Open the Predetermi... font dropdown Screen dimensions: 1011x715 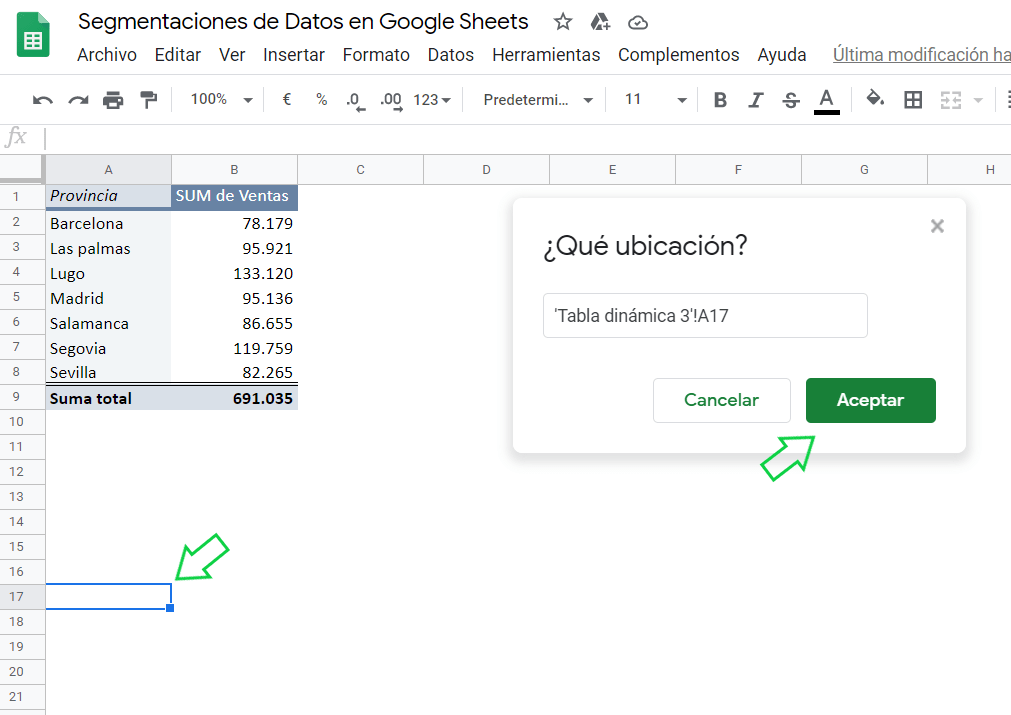pyautogui.click(x=538, y=100)
